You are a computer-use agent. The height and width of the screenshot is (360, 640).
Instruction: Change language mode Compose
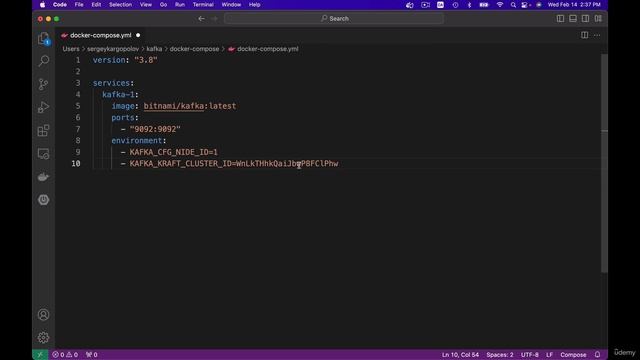[573, 355]
